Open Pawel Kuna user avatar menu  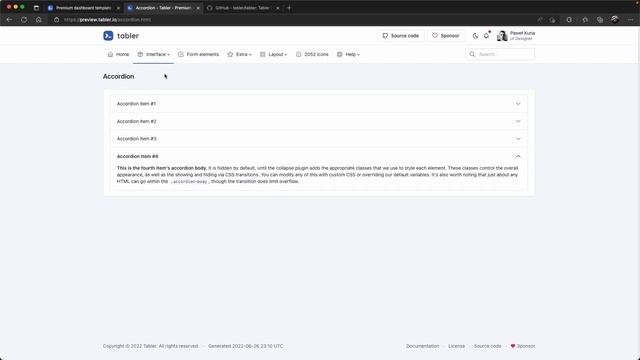click(502, 36)
